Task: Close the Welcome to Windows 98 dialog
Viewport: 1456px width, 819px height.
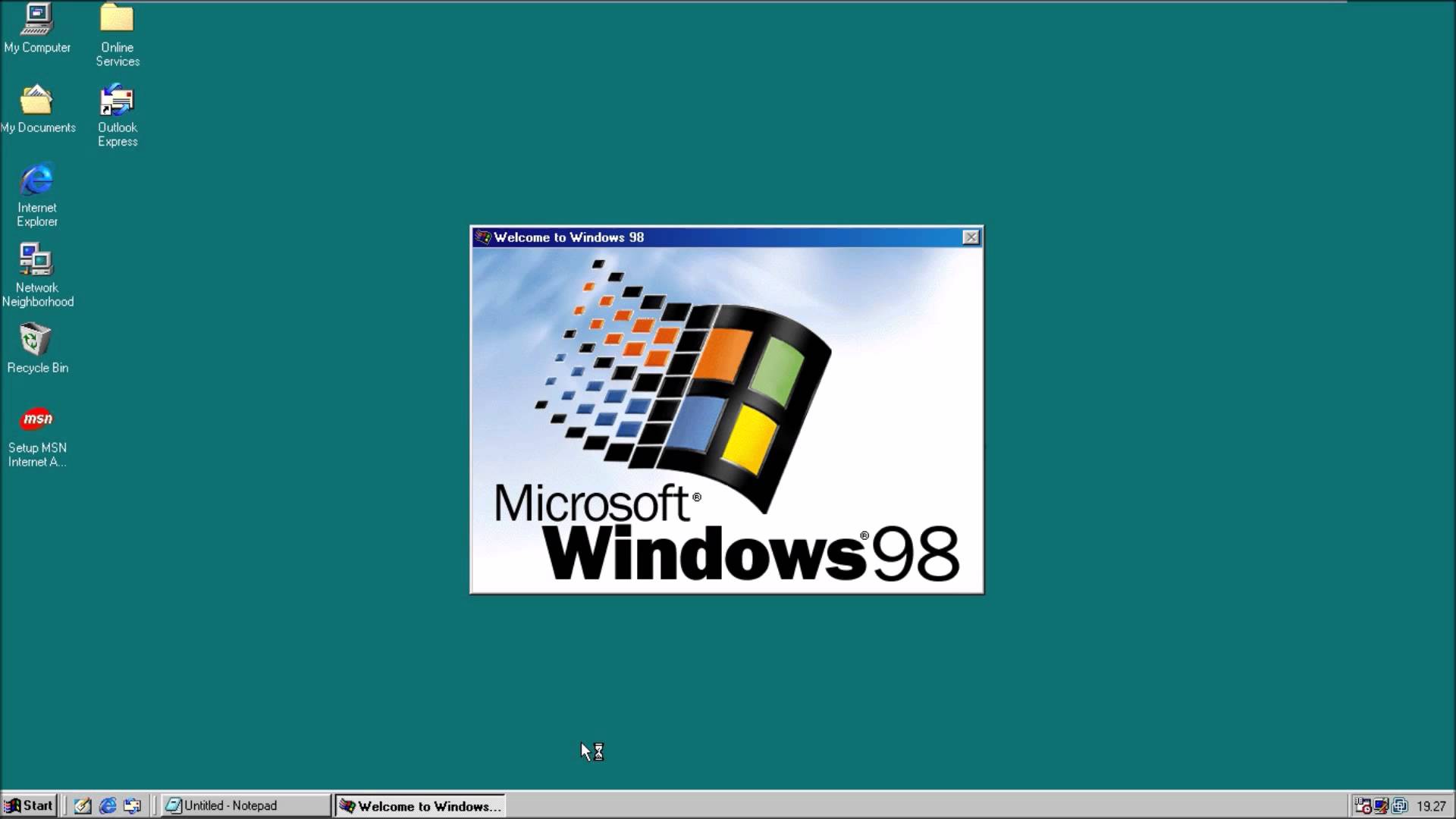Action: pyautogui.click(x=969, y=237)
